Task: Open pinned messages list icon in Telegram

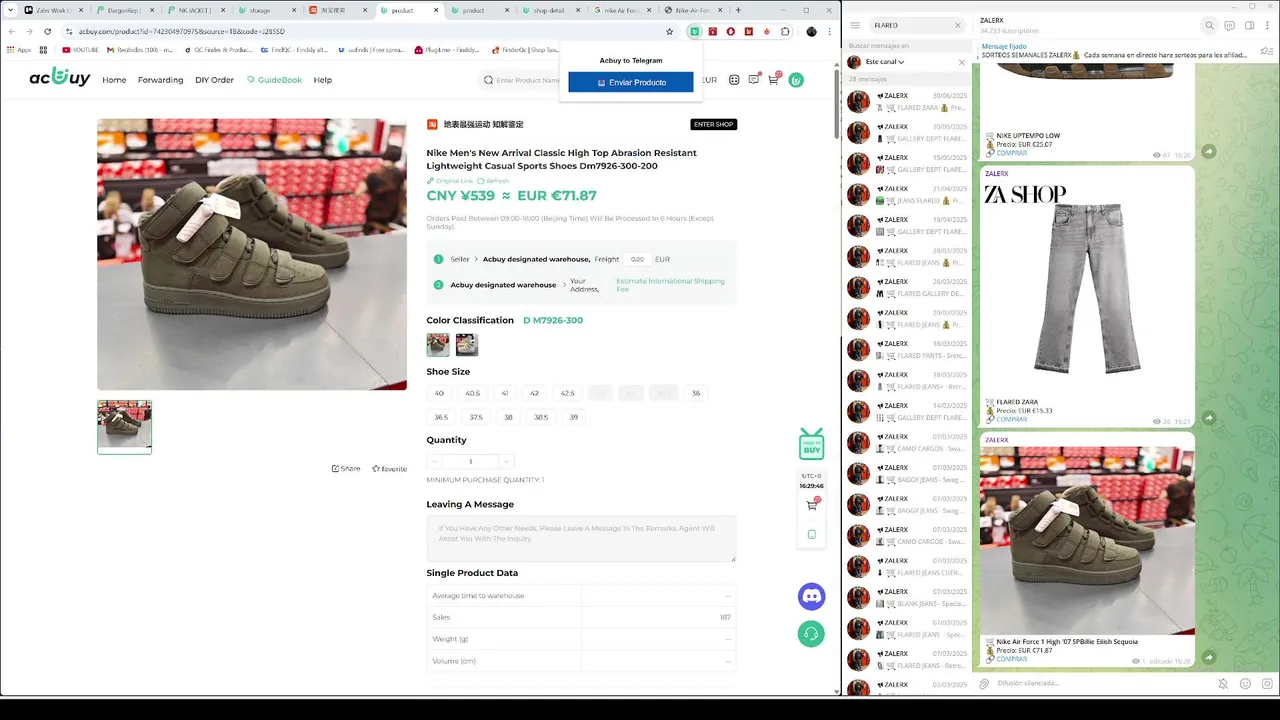Action: (x=1267, y=50)
